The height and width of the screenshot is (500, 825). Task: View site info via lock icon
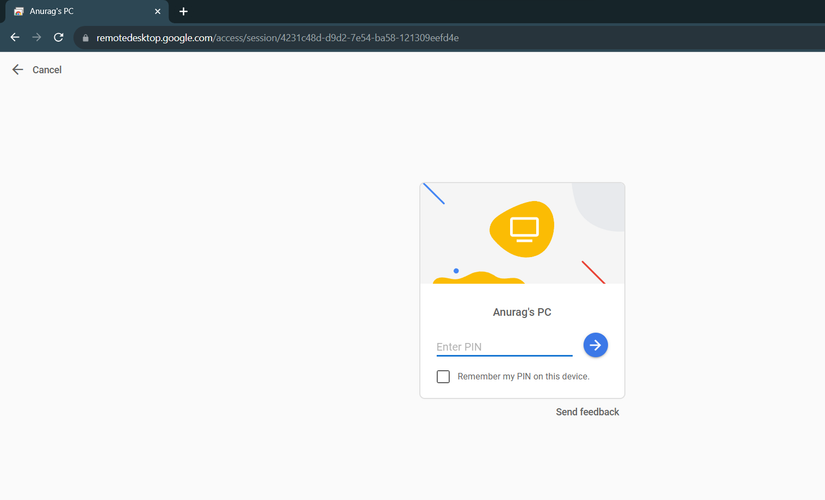[85, 38]
